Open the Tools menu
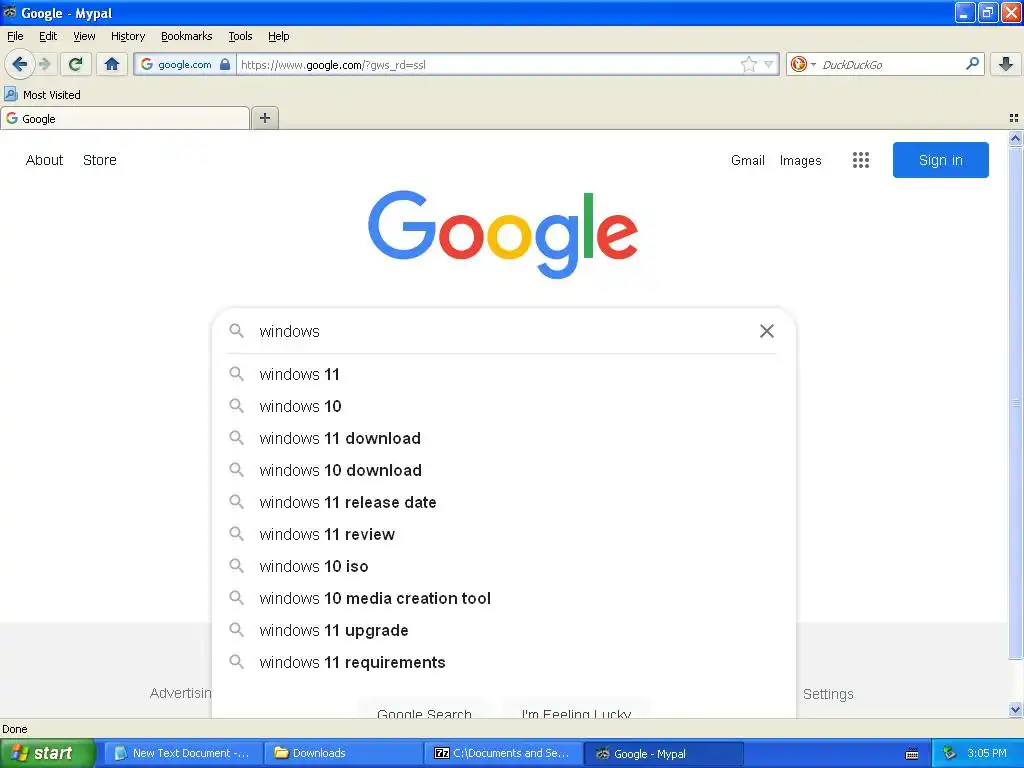Screen dimensions: 1024x768 (x=240, y=36)
